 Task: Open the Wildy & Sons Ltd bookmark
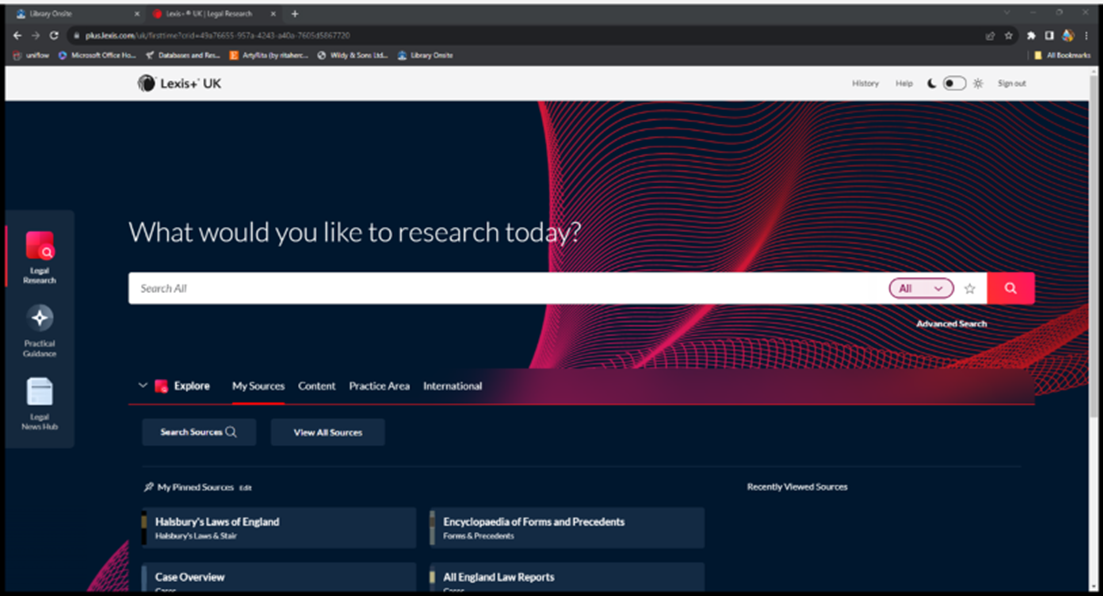click(352, 55)
